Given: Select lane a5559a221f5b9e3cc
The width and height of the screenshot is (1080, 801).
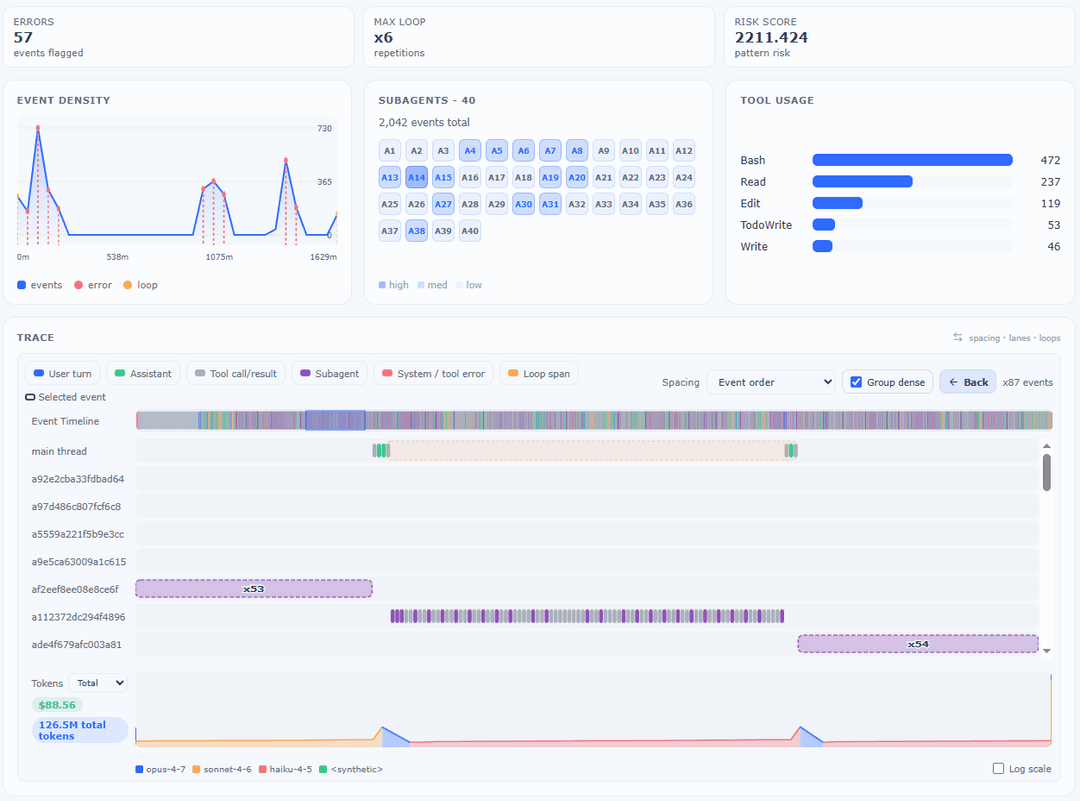Looking at the screenshot, I should [x=78, y=534].
